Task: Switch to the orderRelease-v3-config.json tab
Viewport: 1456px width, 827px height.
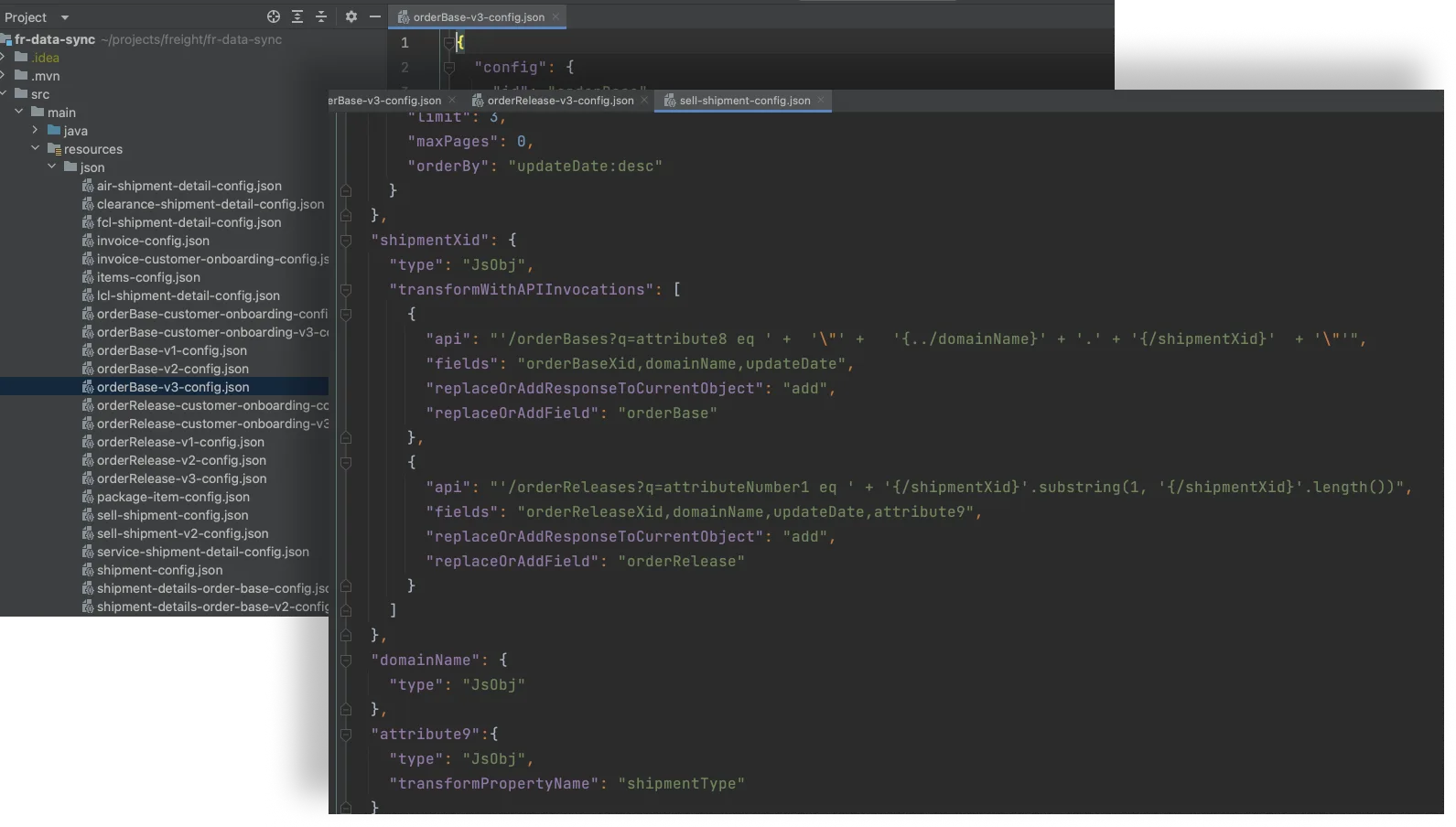Action: 560,101
